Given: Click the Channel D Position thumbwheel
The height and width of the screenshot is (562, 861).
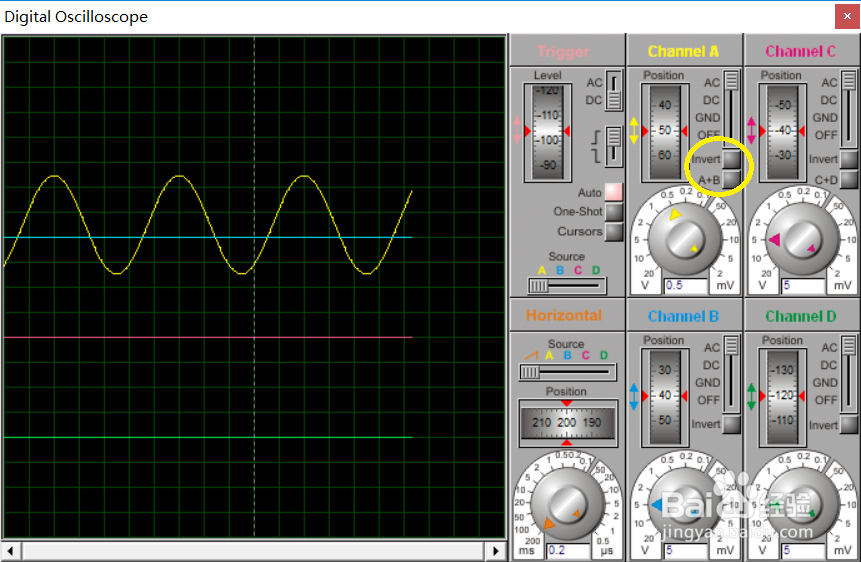Looking at the screenshot, I should (783, 397).
